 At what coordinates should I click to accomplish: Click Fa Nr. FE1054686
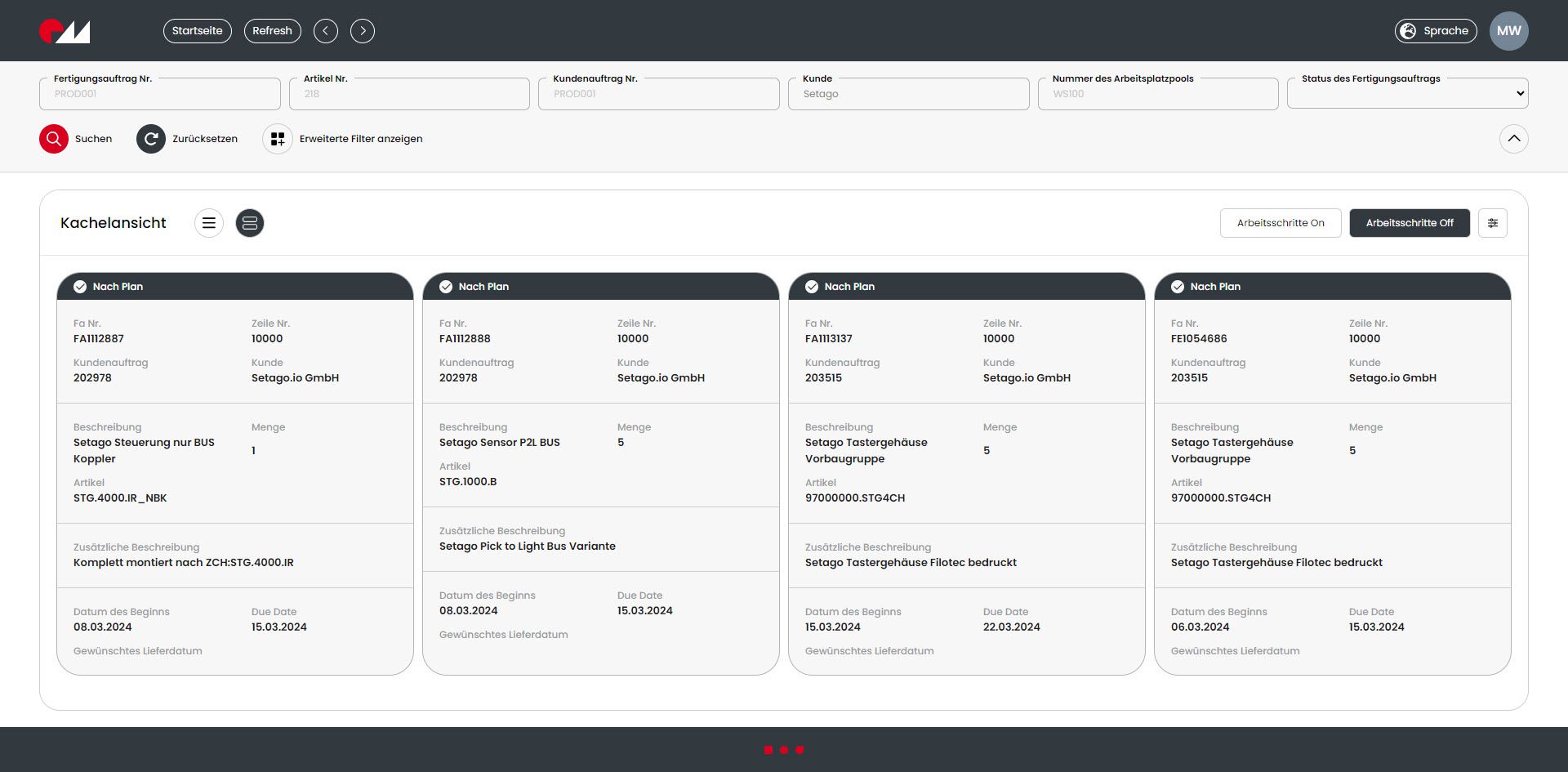tap(1199, 339)
